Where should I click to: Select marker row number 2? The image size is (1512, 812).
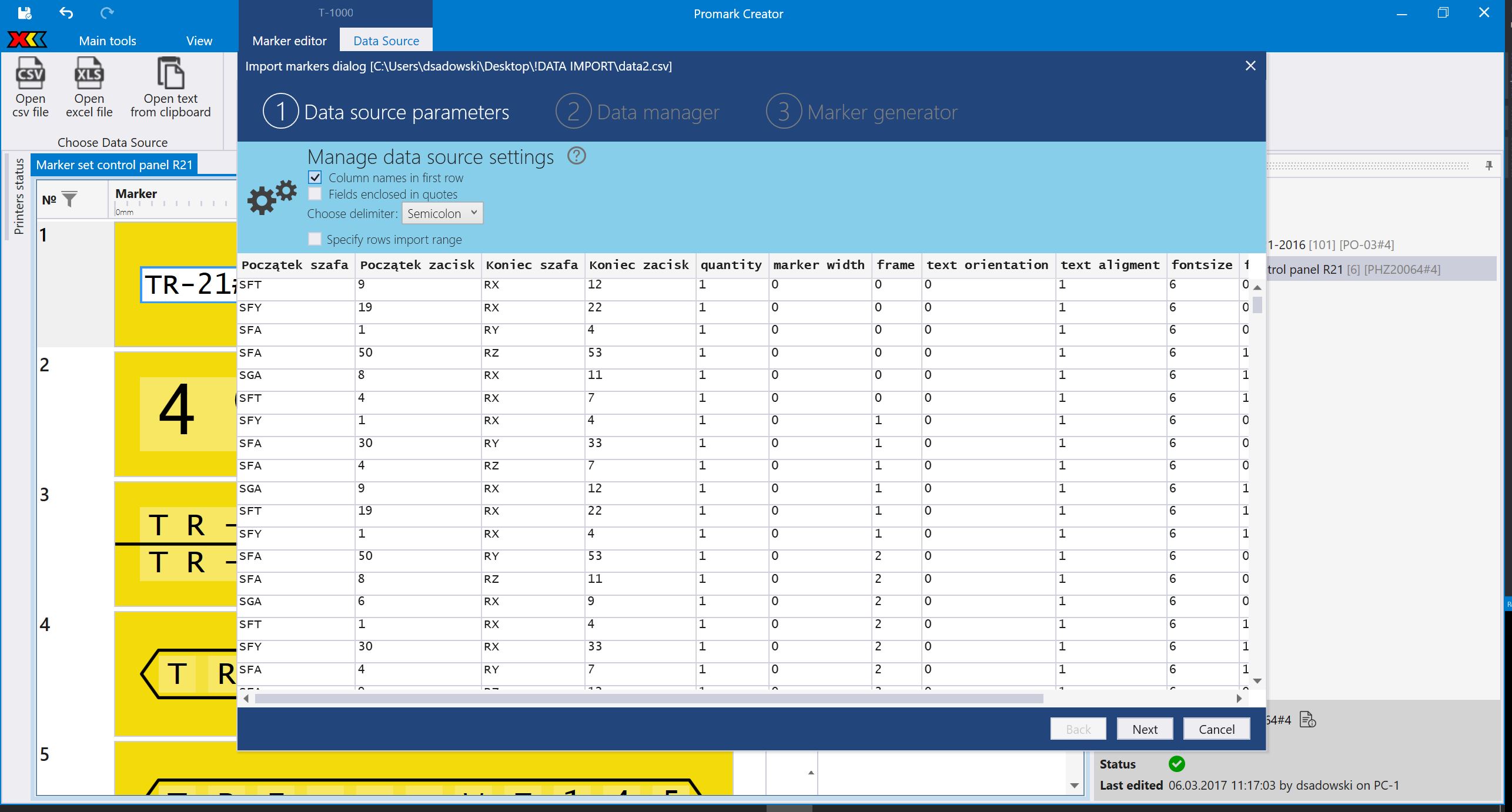click(x=45, y=365)
